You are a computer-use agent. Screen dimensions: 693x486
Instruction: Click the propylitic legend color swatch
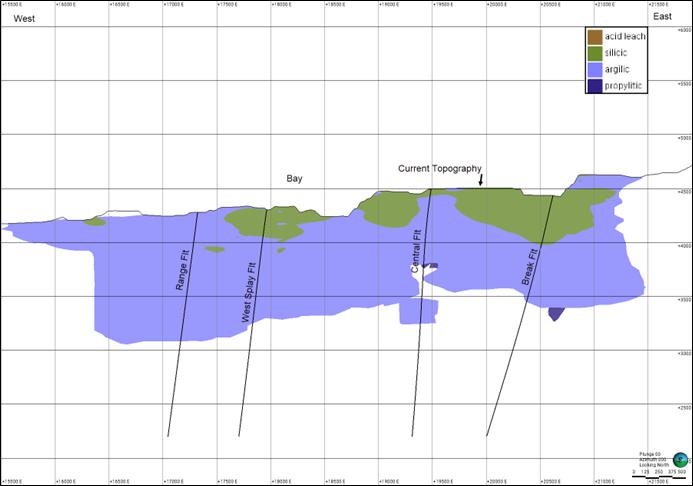point(595,85)
